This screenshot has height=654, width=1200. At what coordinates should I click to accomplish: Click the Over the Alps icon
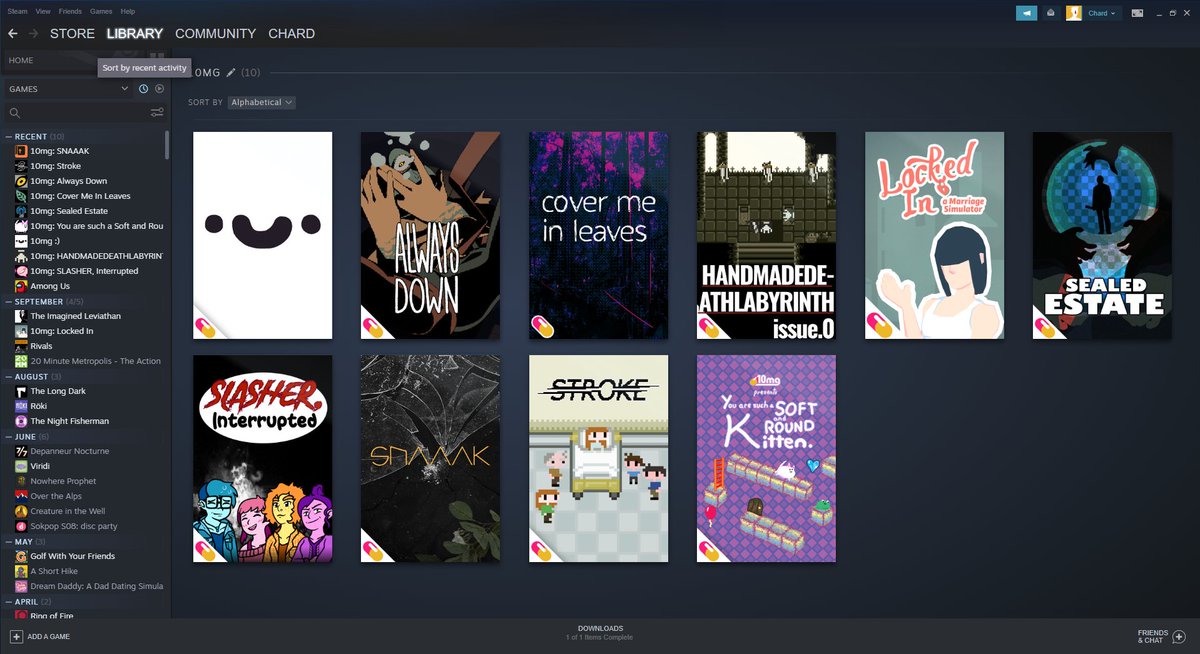21,496
